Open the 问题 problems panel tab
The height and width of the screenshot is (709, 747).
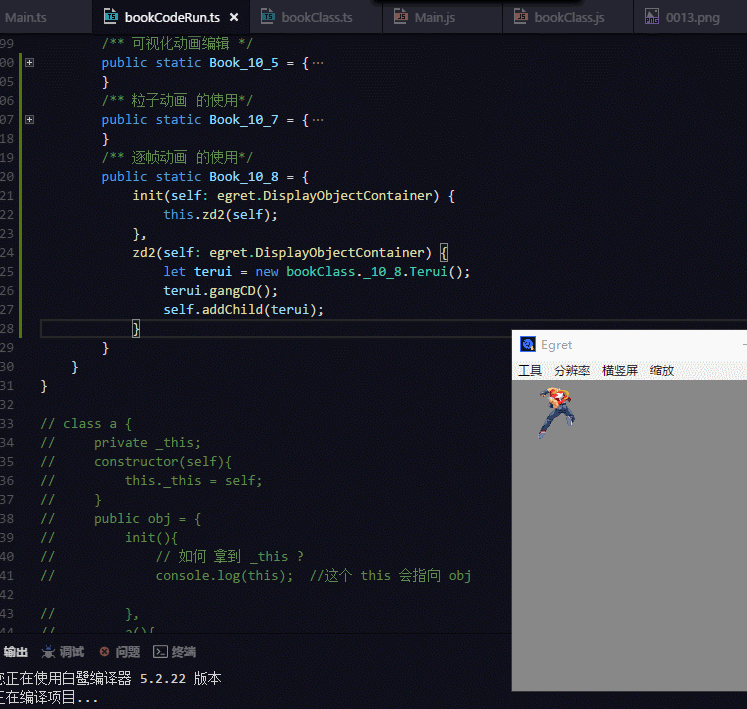pyautogui.click(x=128, y=652)
